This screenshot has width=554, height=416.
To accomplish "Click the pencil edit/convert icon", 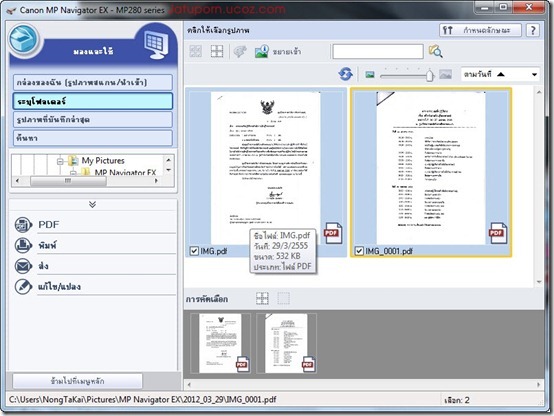I will coord(23,286).
